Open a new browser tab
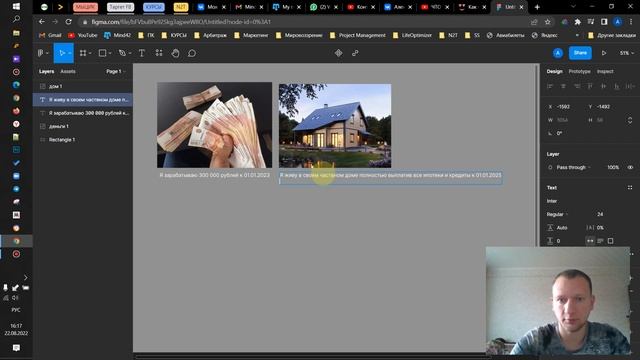Viewport: 640px width, 360px height. (537, 7)
